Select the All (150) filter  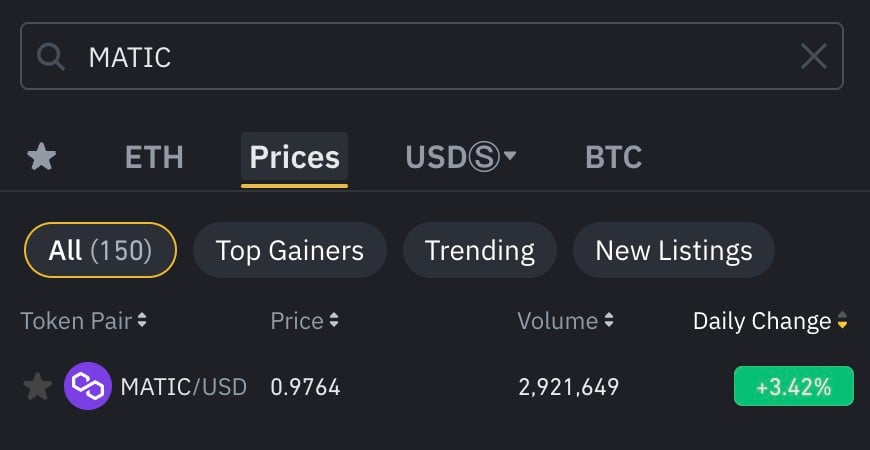100,250
